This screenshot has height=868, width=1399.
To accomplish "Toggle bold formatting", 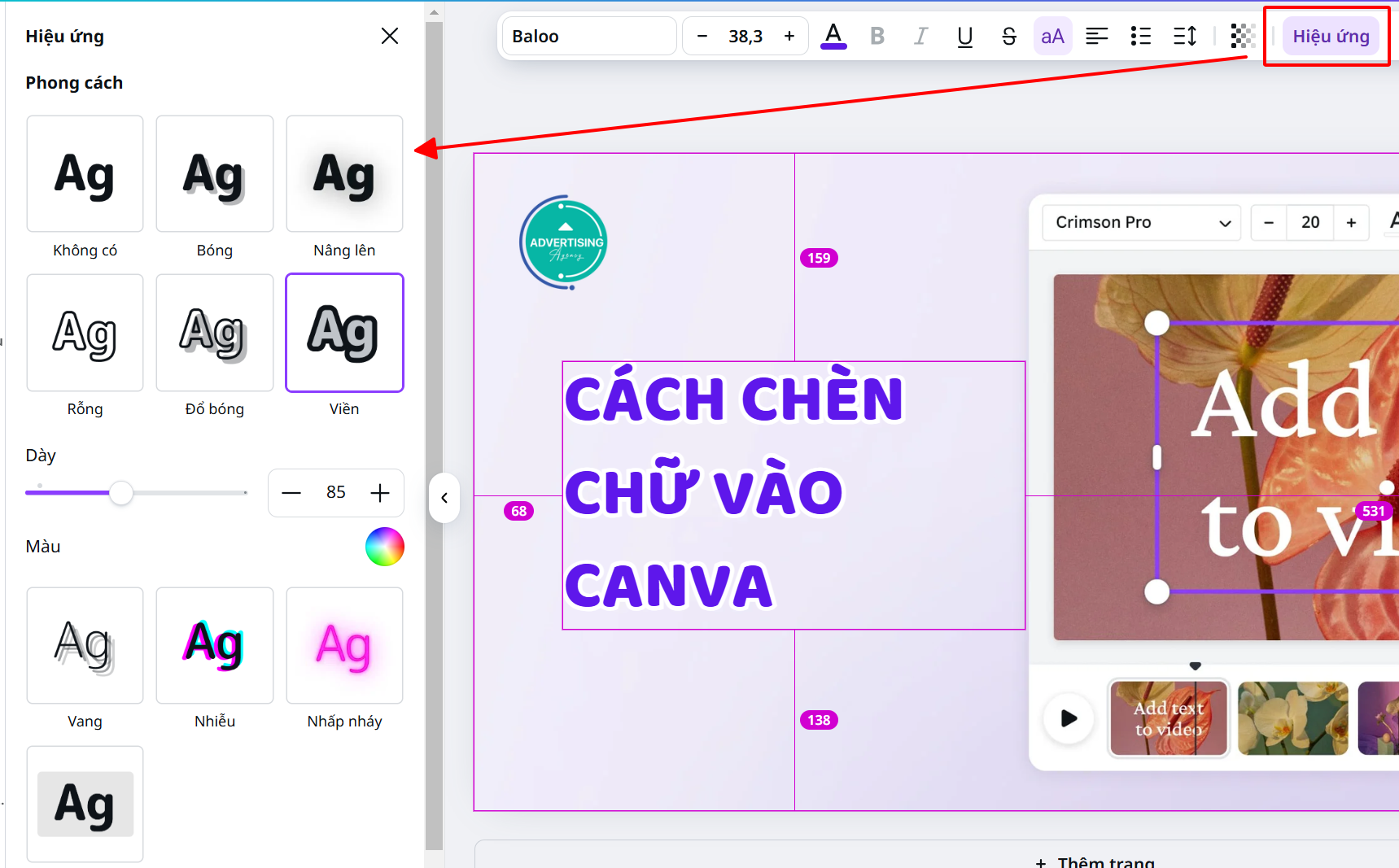I will 877,36.
